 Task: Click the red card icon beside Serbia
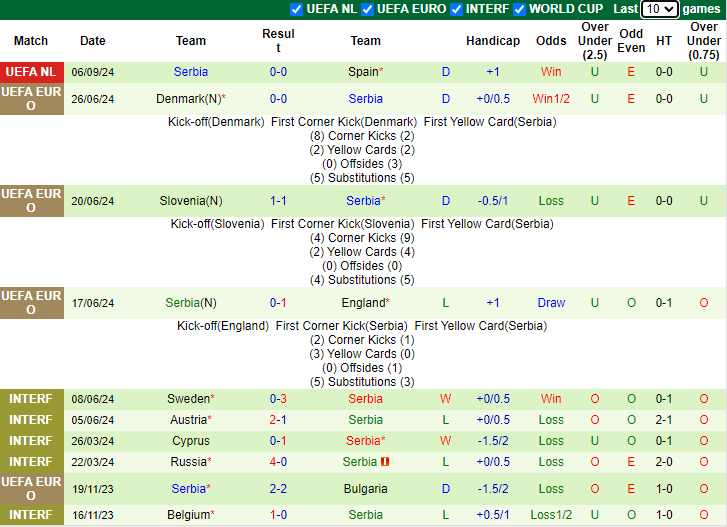[x=385, y=462]
